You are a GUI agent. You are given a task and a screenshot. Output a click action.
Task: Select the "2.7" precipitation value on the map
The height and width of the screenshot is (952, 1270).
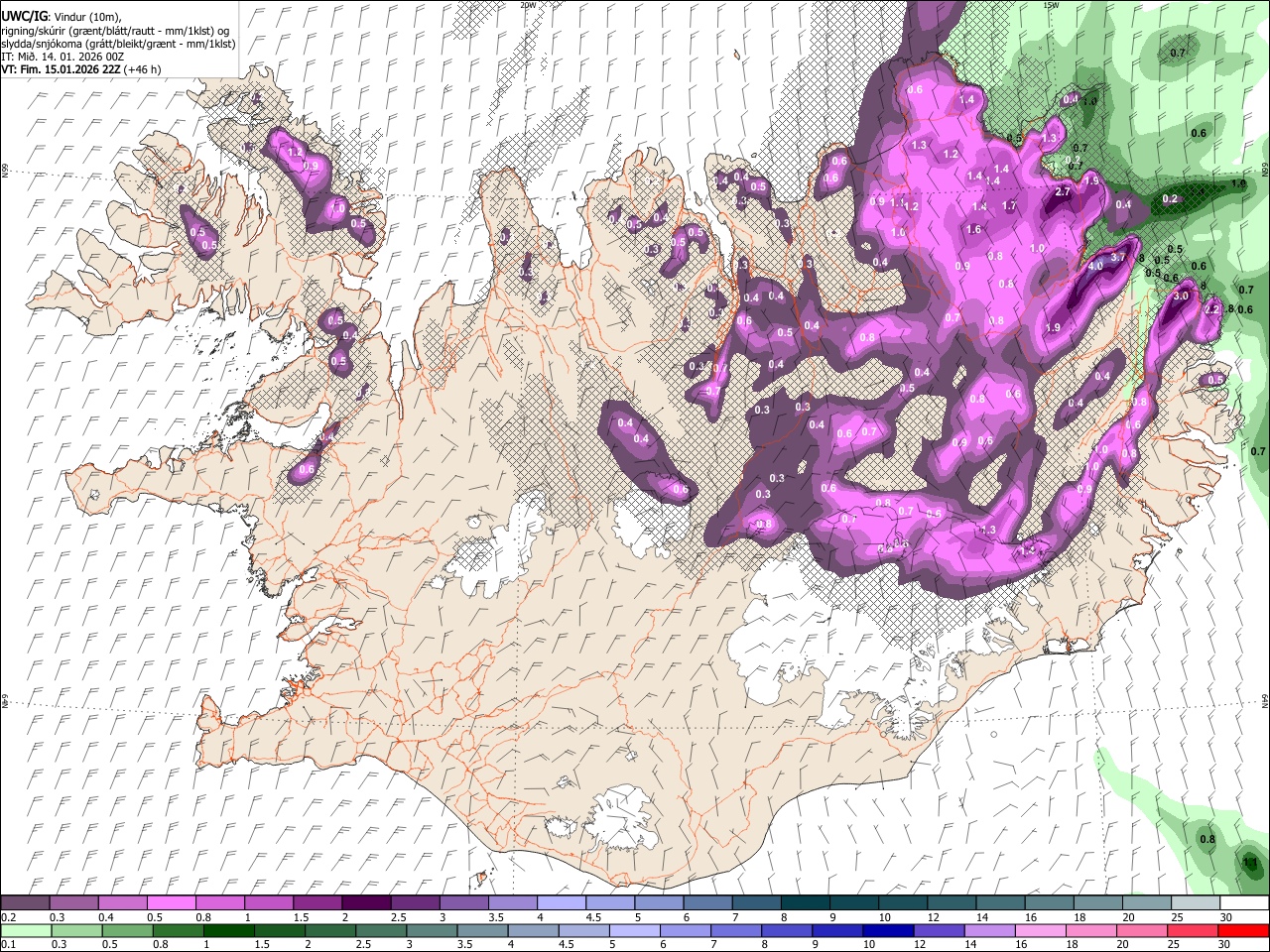(1063, 192)
